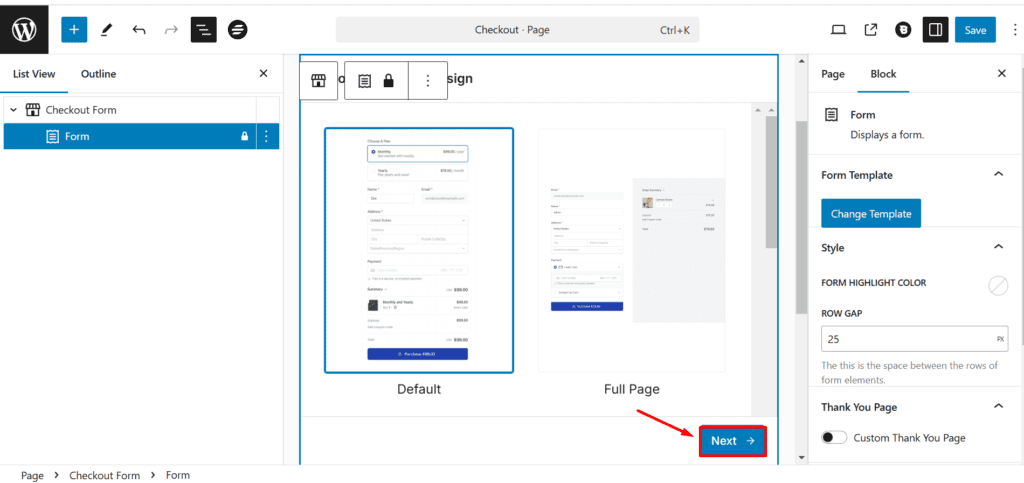Toggle the Settings sidebar panel icon
Viewport: 1024px width, 483px height.
935,30
